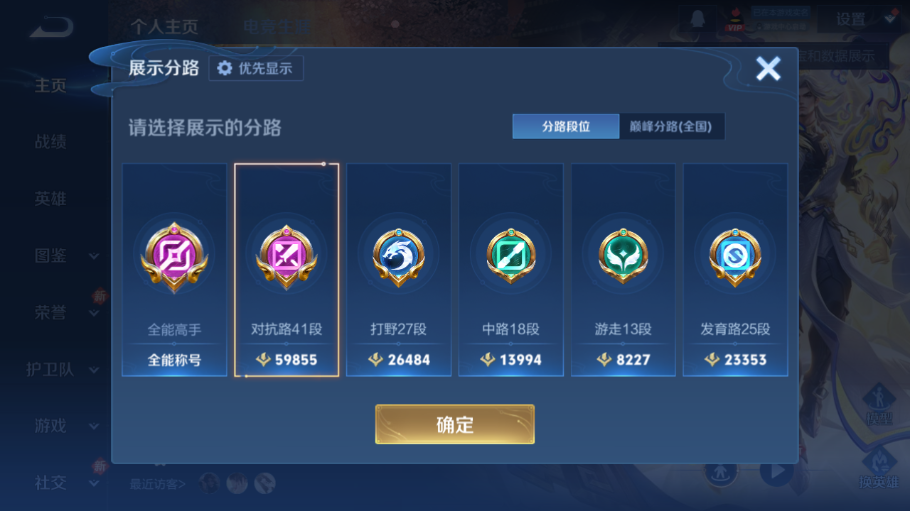Open the 个人主页 tab

164,27
